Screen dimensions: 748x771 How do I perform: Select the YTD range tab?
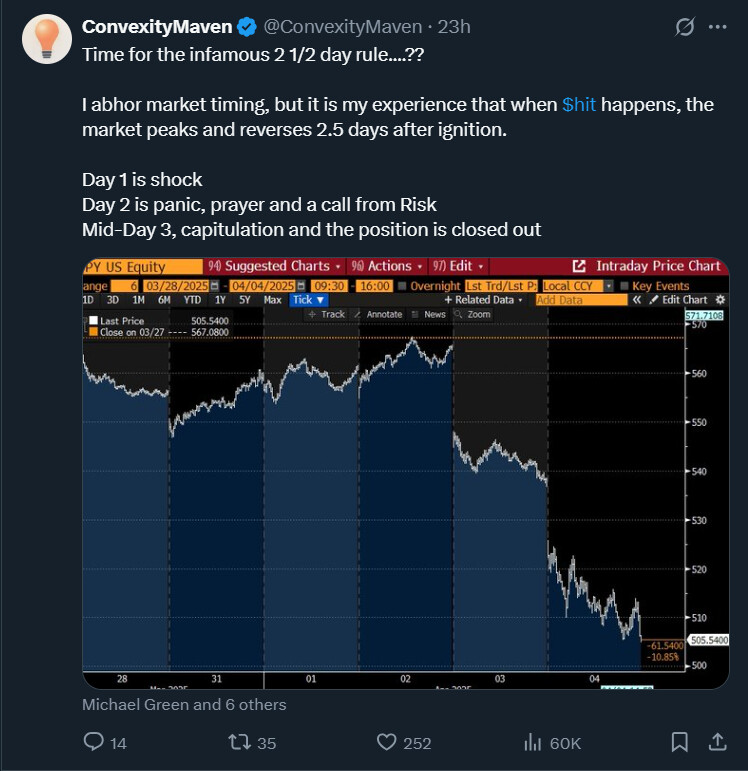(192, 300)
